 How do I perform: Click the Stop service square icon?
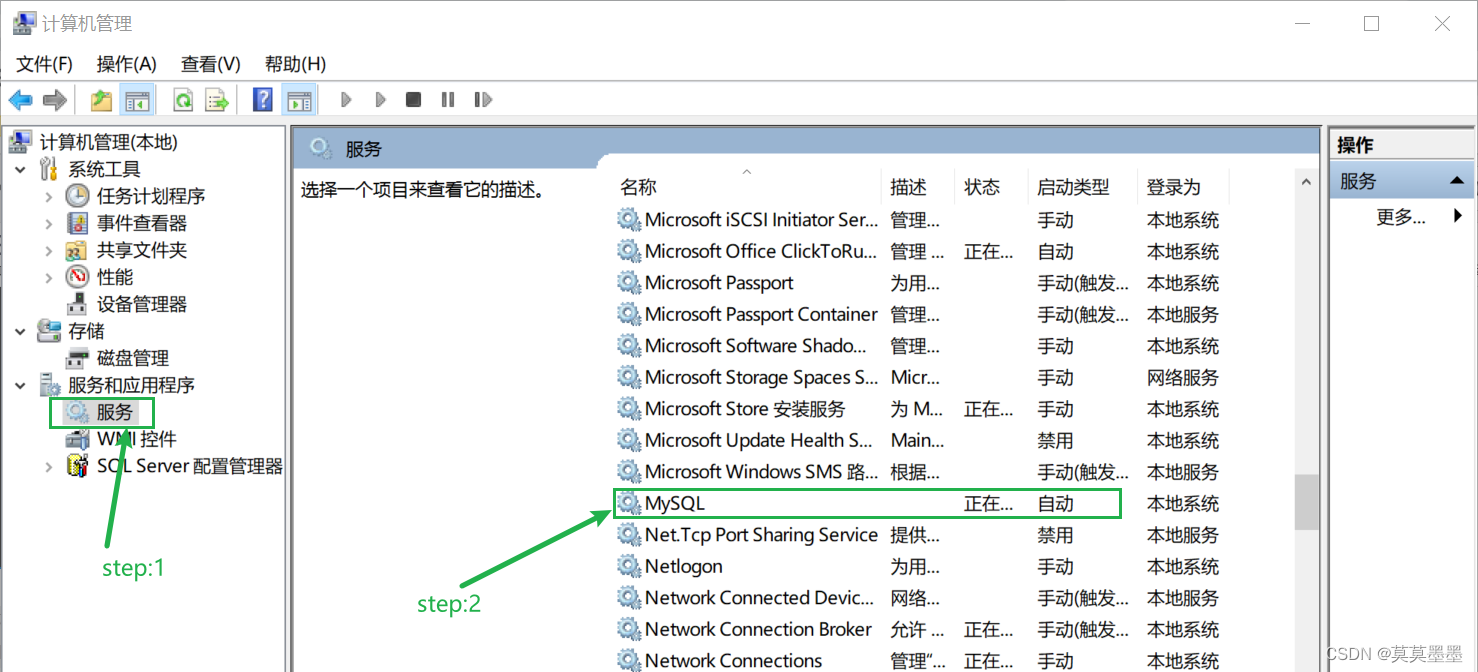click(413, 100)
